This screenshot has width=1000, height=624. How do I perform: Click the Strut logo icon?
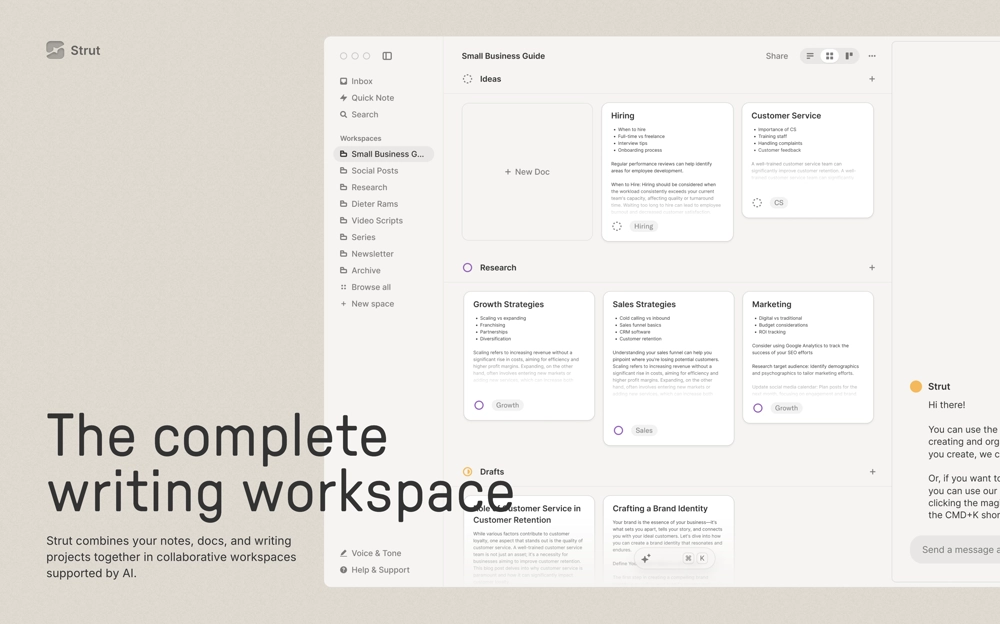pos(55,50)
